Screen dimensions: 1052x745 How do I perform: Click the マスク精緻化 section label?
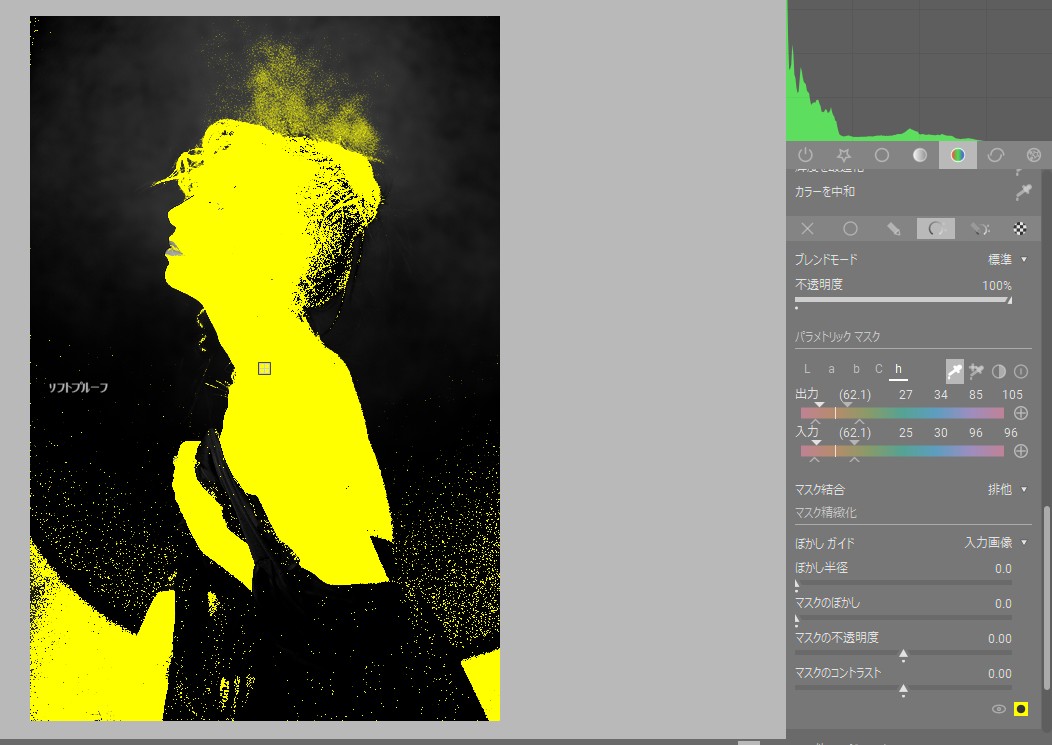point(825,513)
